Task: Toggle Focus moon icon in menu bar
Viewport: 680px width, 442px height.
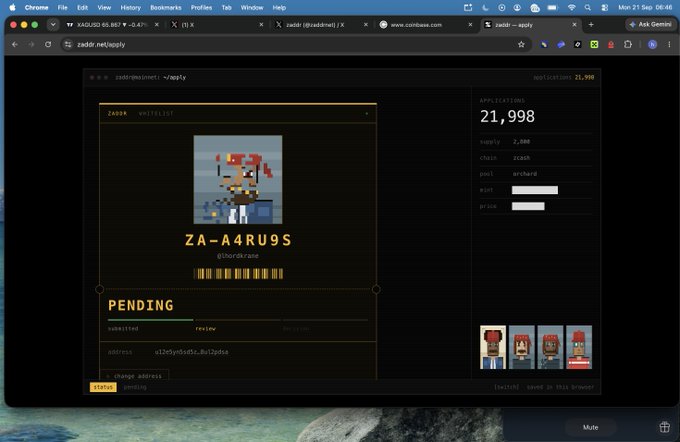Action: point(485,7)
